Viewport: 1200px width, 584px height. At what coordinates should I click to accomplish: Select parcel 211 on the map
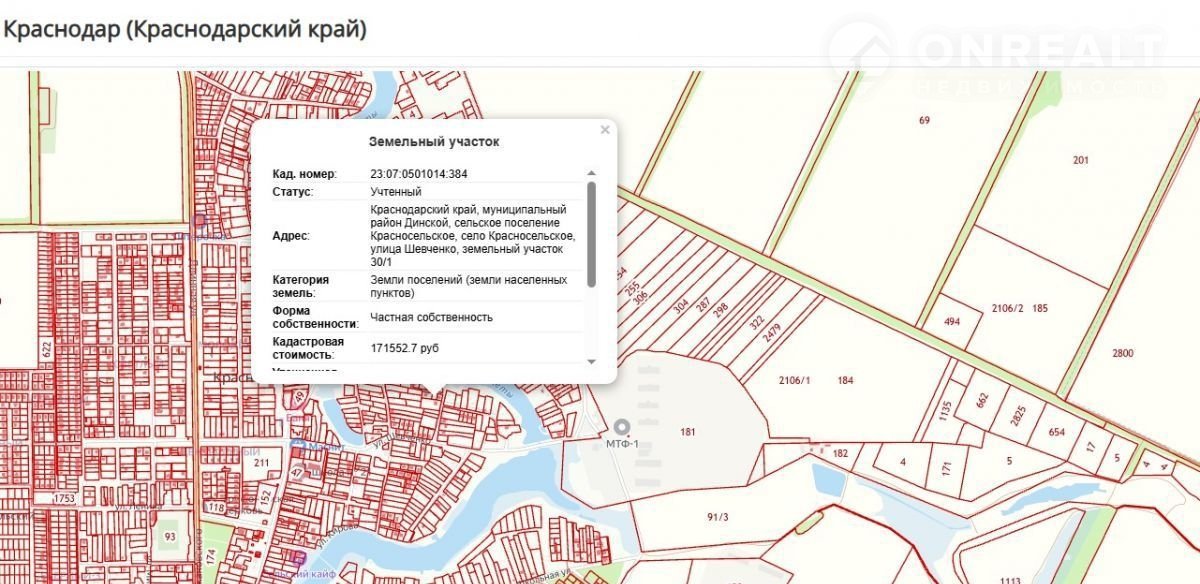(262, 463)
